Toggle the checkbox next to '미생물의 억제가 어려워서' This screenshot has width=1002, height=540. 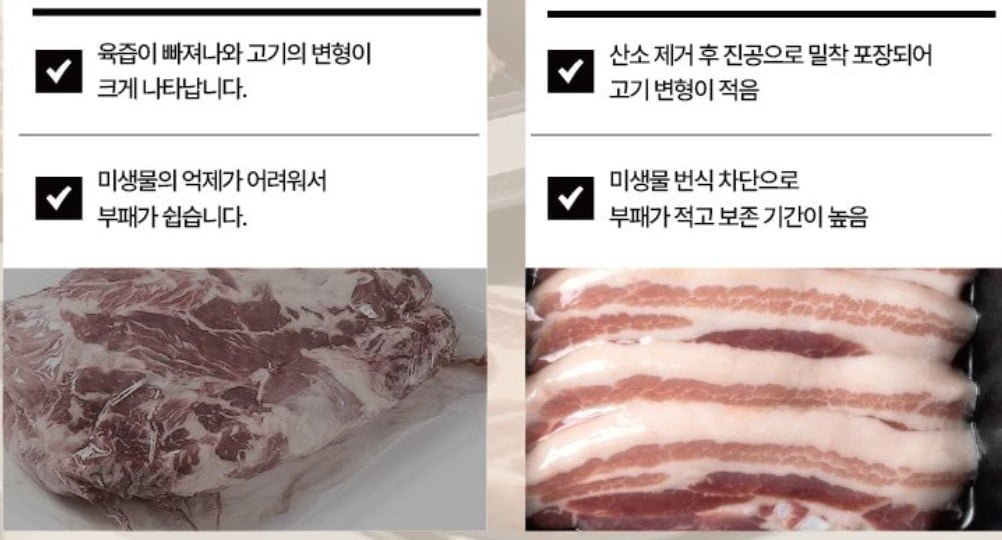tap(58, 198)
